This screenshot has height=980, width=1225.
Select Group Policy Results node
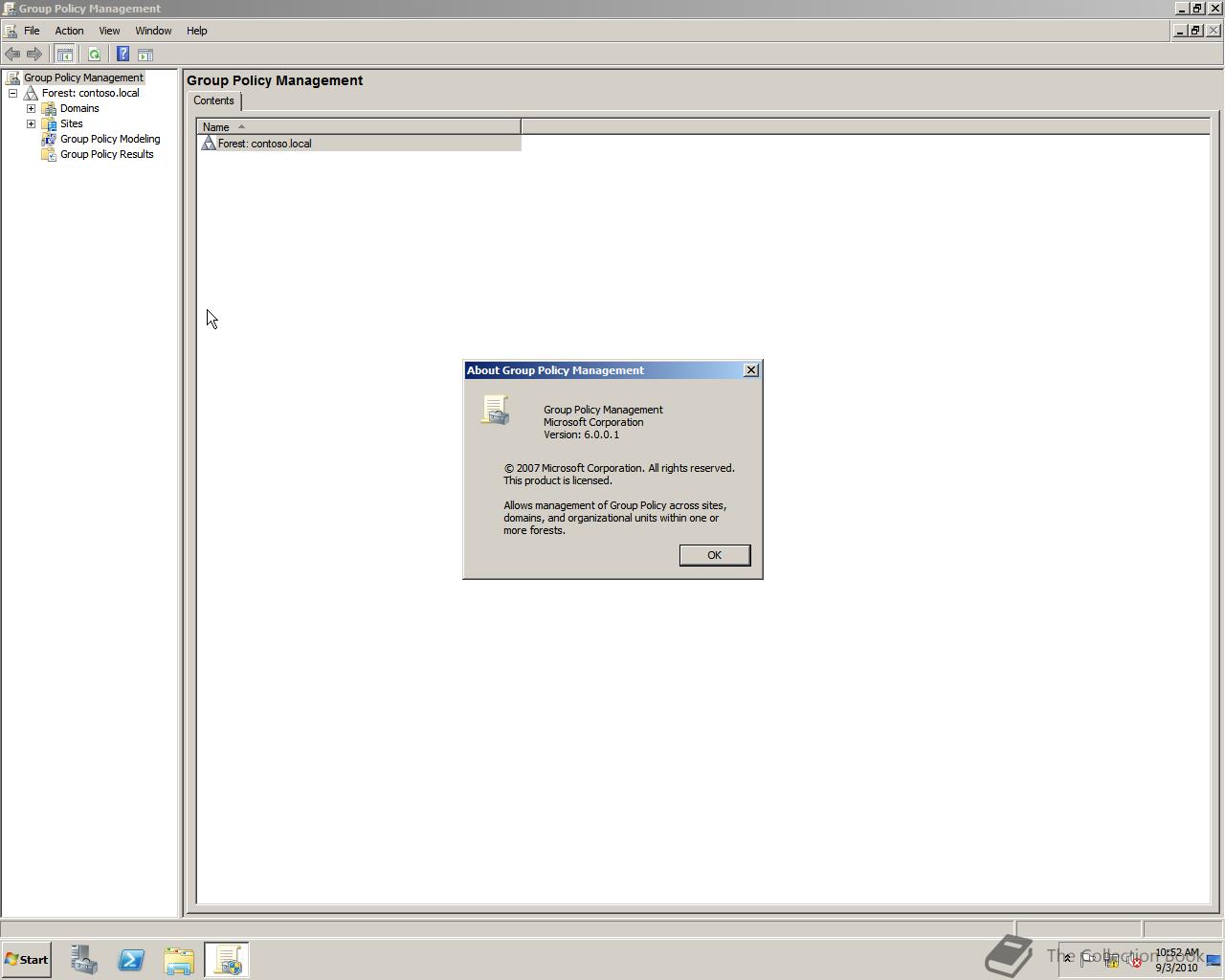coord(106,154)
